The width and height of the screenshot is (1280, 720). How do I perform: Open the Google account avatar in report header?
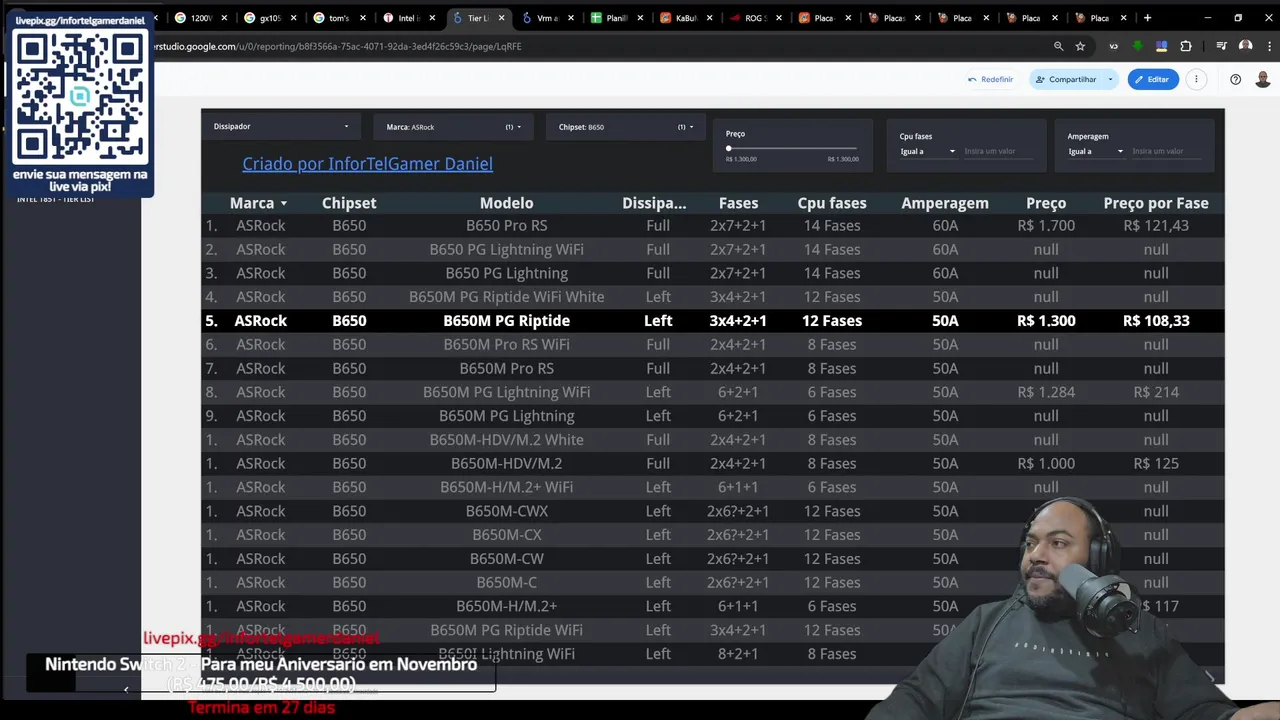tap(1263, 79)
